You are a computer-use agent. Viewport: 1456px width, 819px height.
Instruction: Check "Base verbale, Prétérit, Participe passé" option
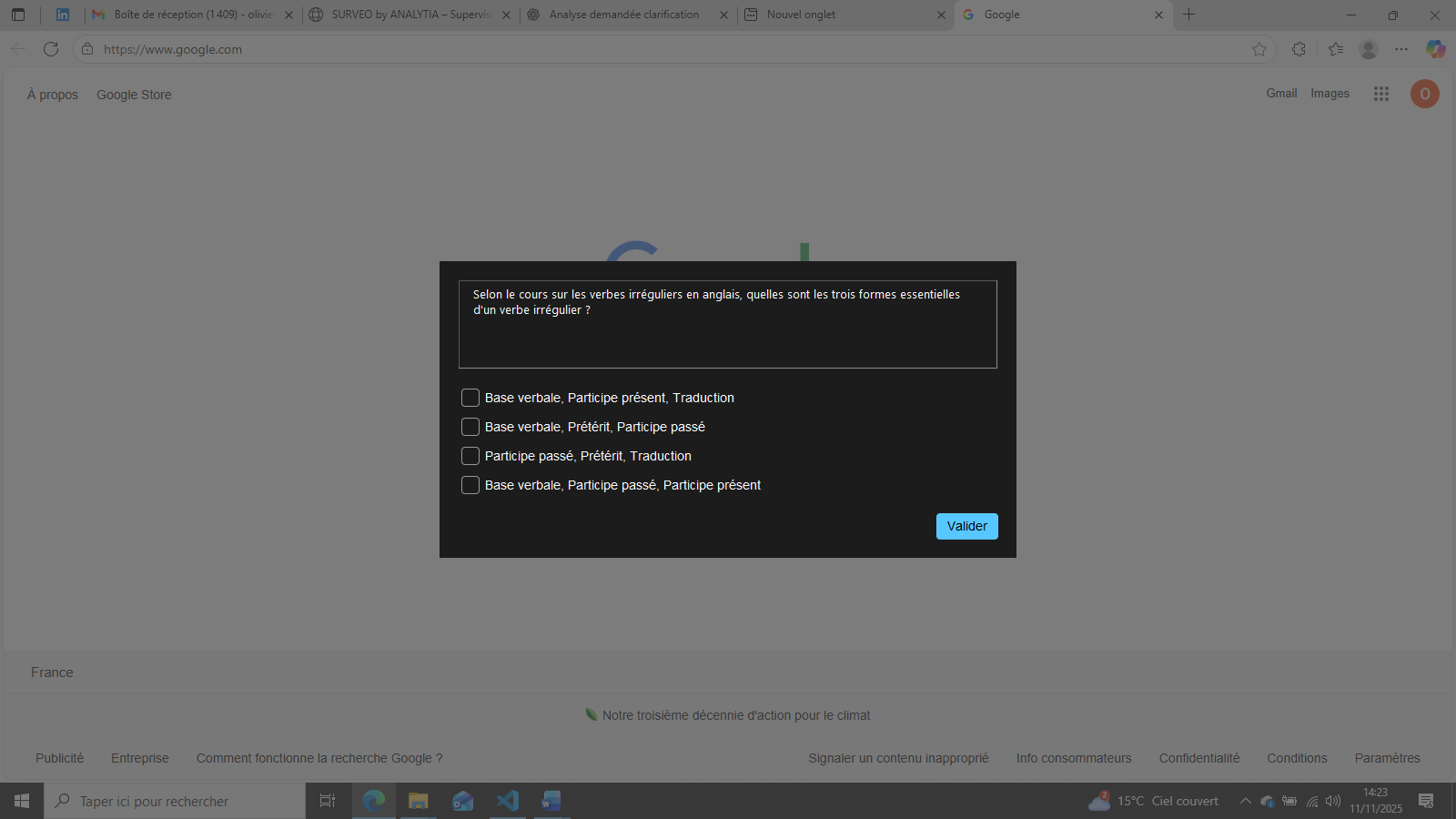tap(470, 427)
